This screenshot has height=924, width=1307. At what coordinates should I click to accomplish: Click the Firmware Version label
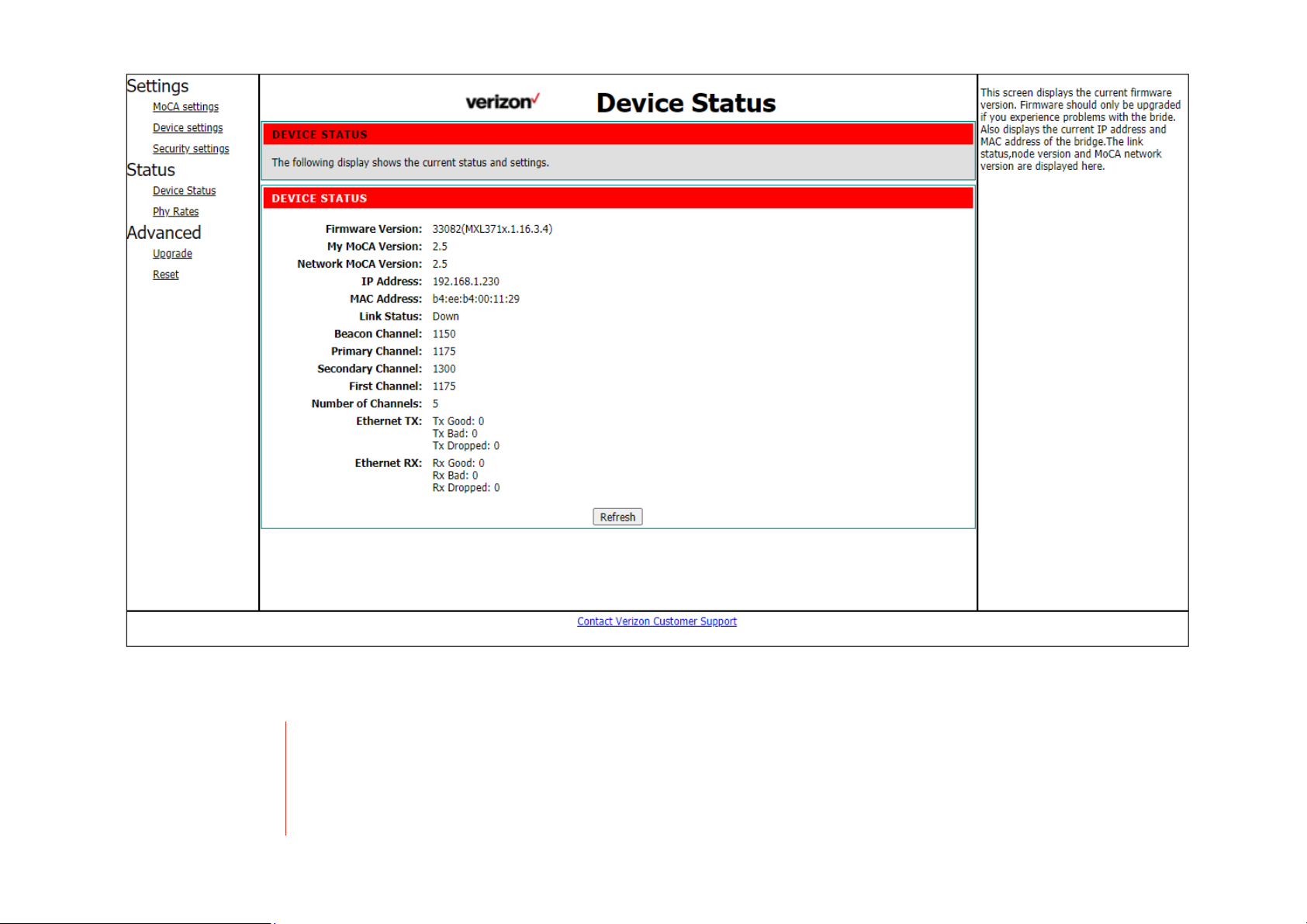374,229
